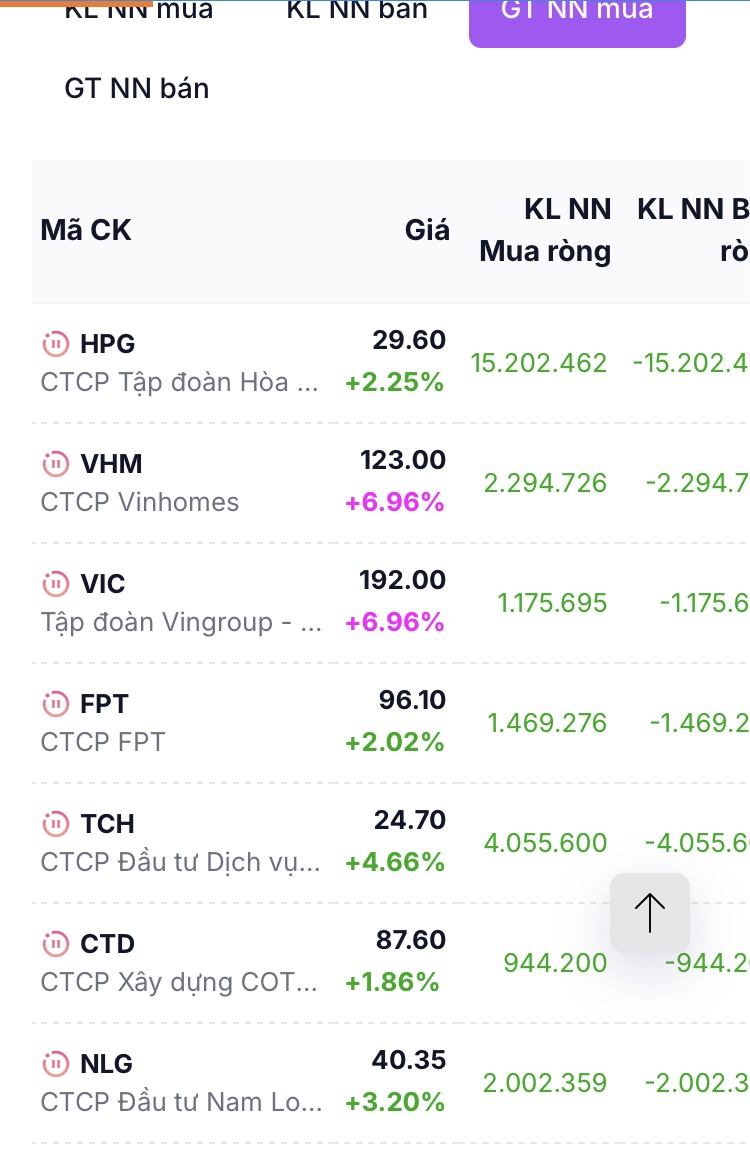Switch to the KL NN bán tab
This screenshot has height=1153, width=750.
357,12
